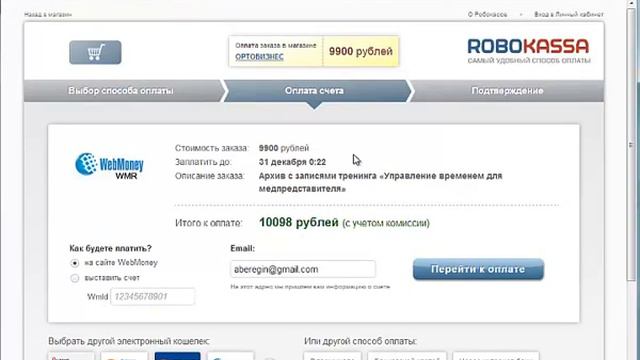Click the 'Email:' label above the field
Viewport: 640px width, 360px height.
click(242, 248)
